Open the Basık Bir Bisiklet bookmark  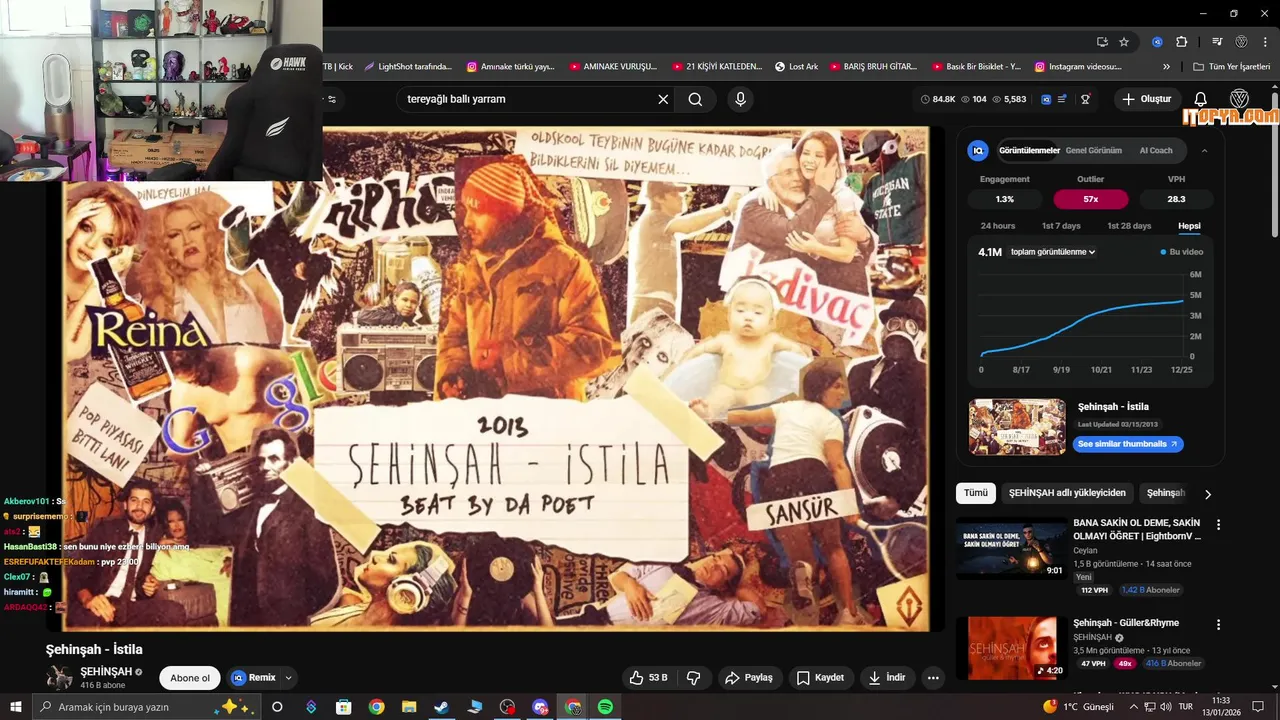tap(976, 67)
